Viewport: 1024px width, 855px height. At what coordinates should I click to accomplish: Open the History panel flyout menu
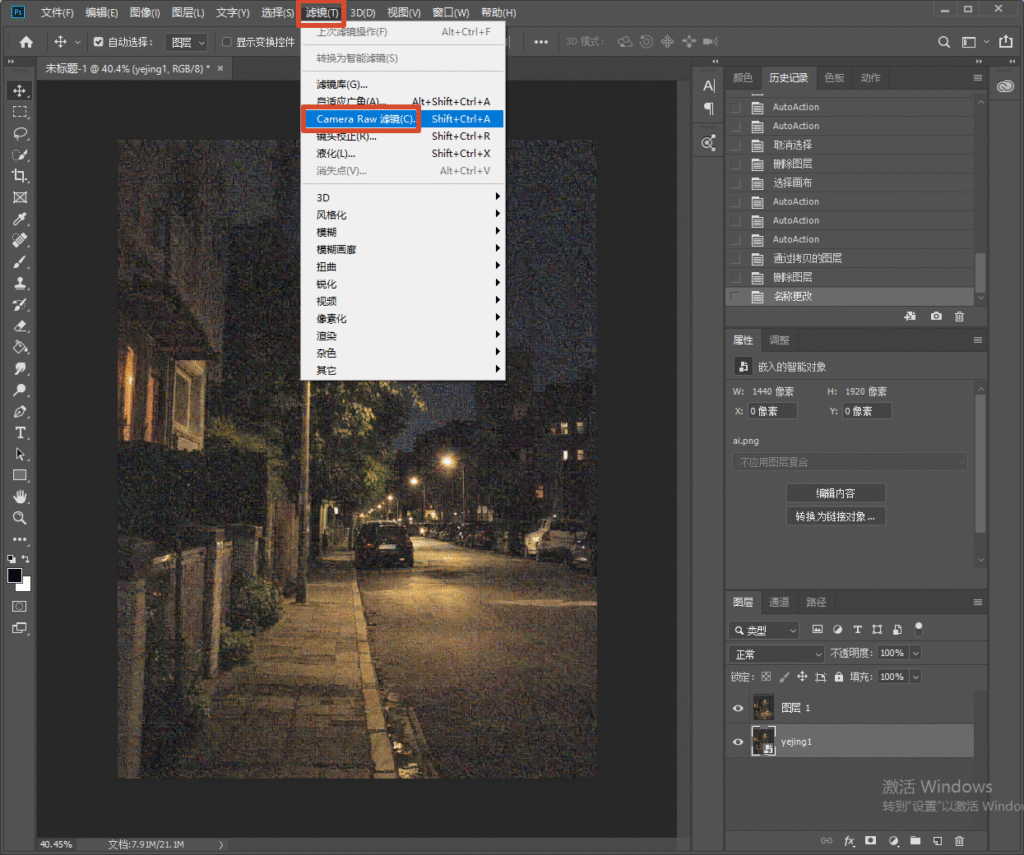978,78
